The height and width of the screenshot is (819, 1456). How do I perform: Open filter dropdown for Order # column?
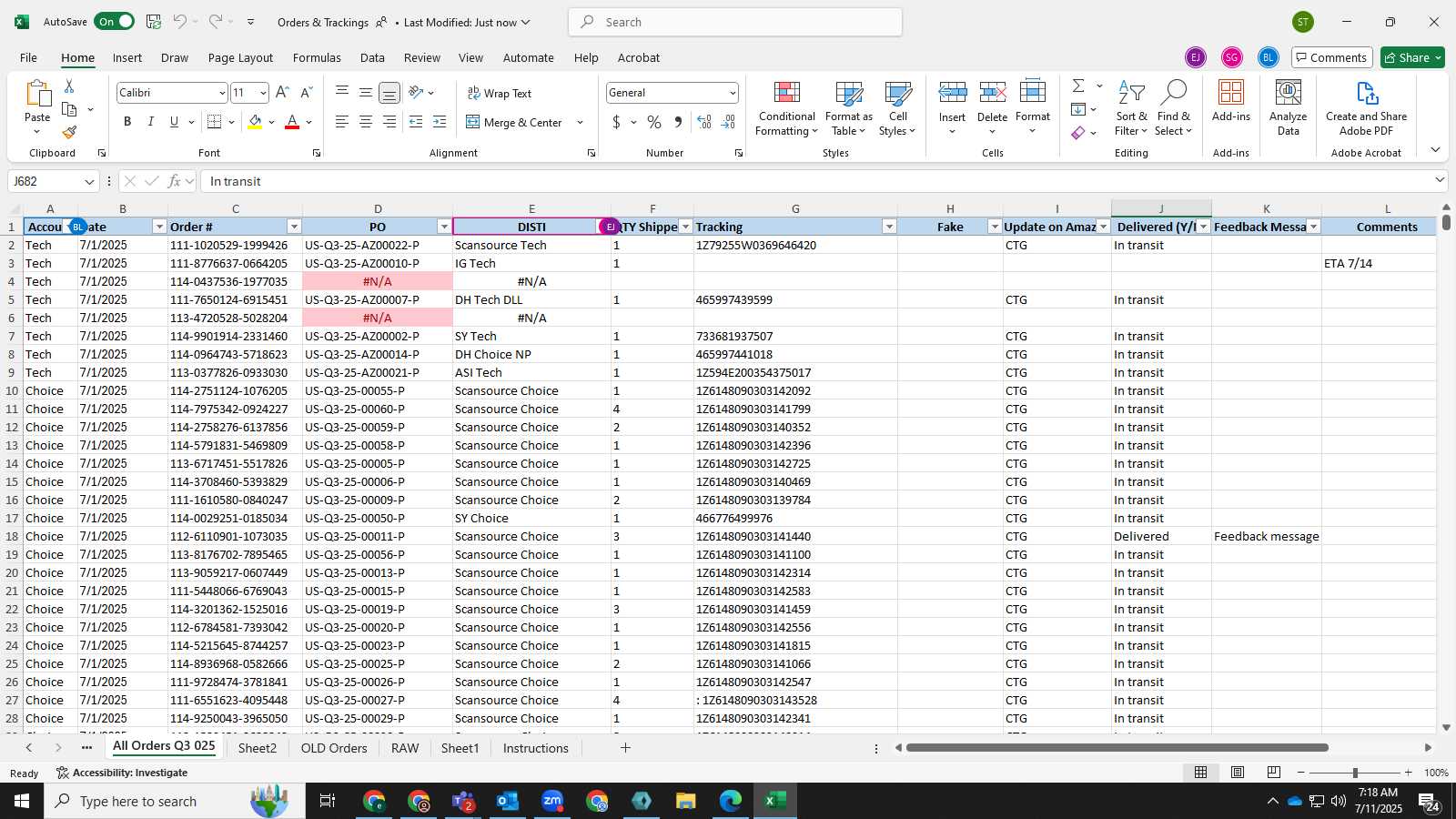tap(294, 227)
